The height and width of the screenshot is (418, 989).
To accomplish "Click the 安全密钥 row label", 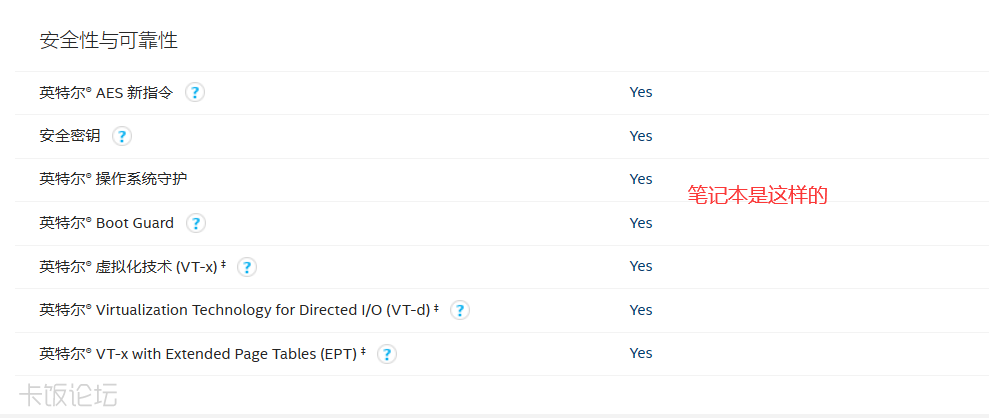I will coord(70,136).
